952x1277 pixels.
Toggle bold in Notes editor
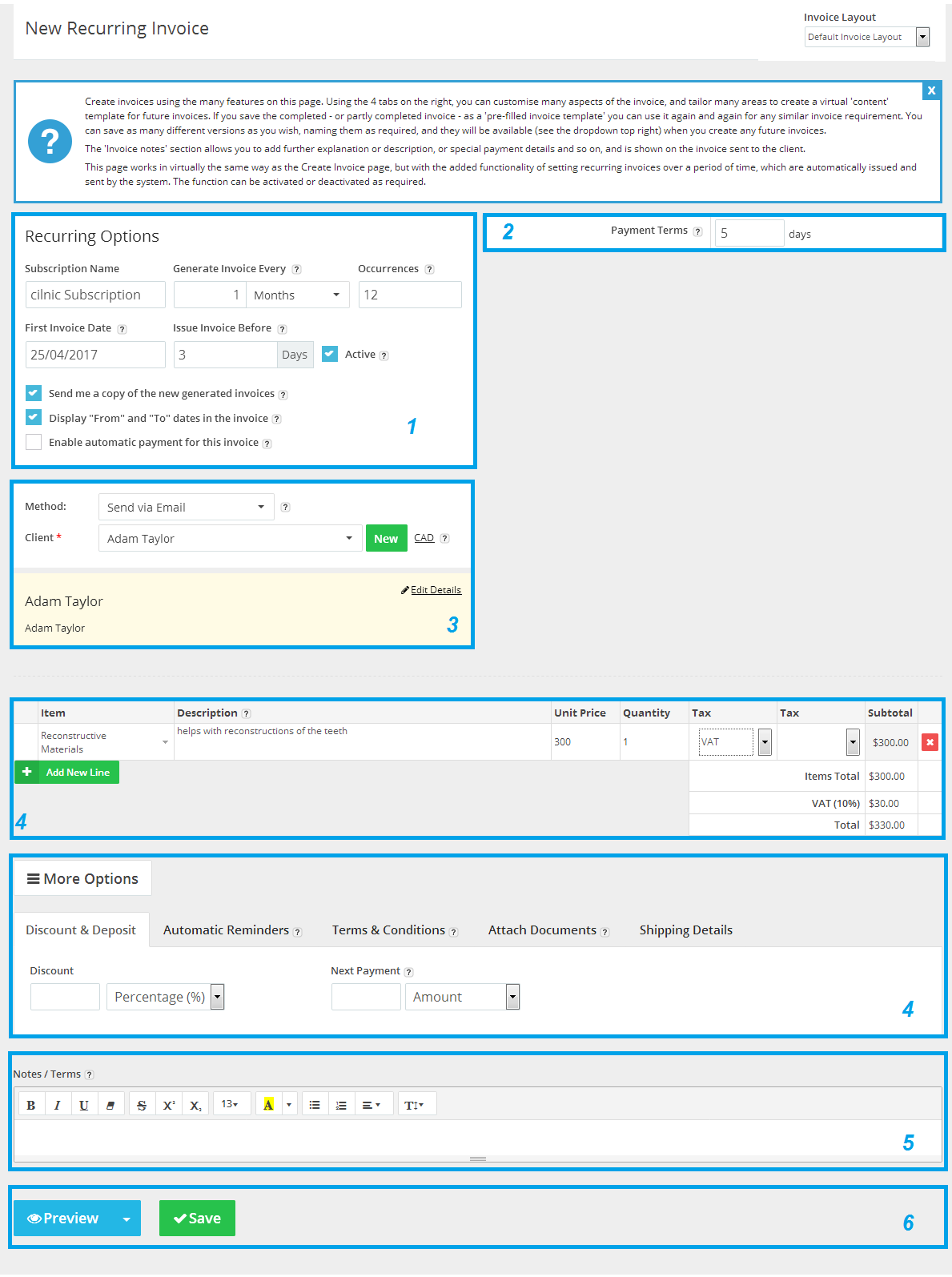(30, 1105)
